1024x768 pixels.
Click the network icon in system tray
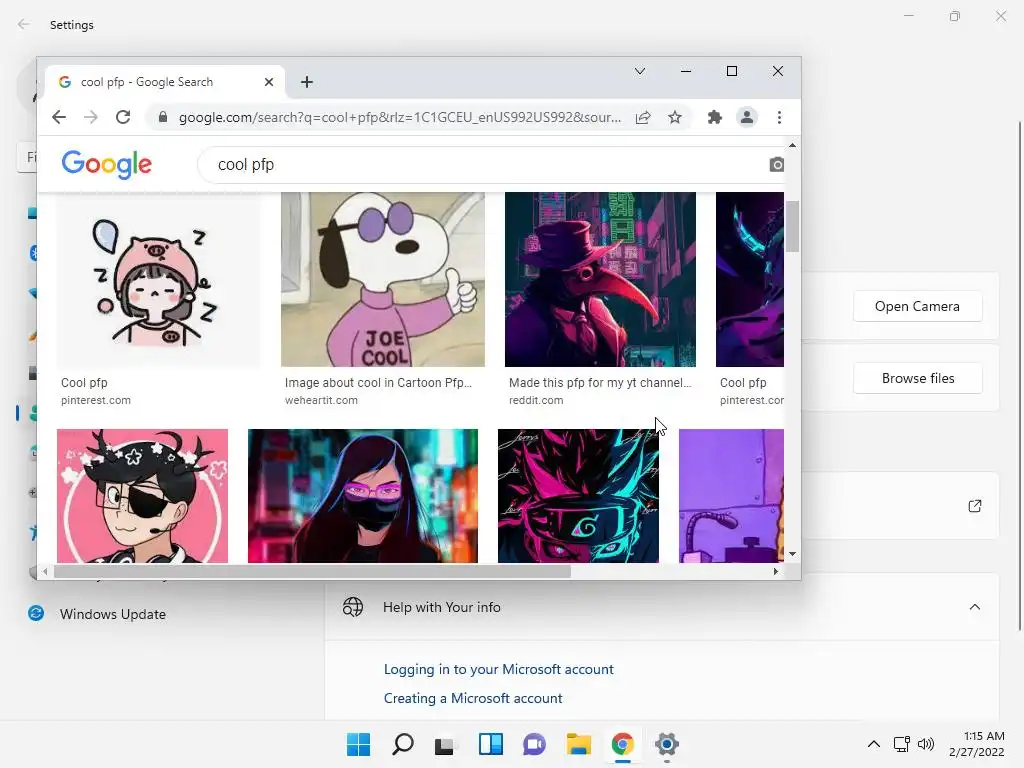pyautogui.click(x=902, y=744)
